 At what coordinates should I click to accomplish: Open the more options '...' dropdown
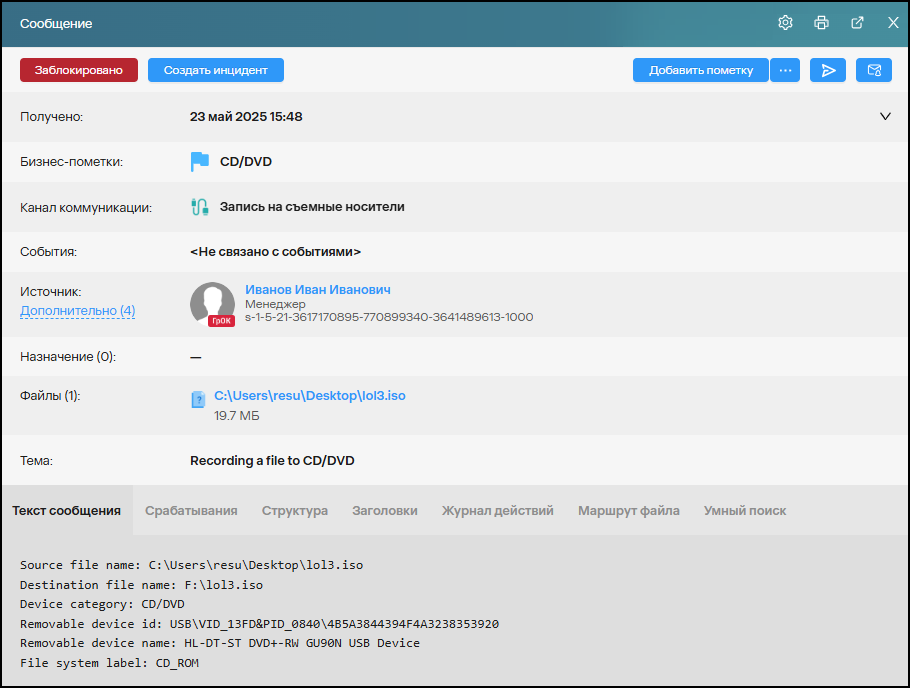[785, 70]
